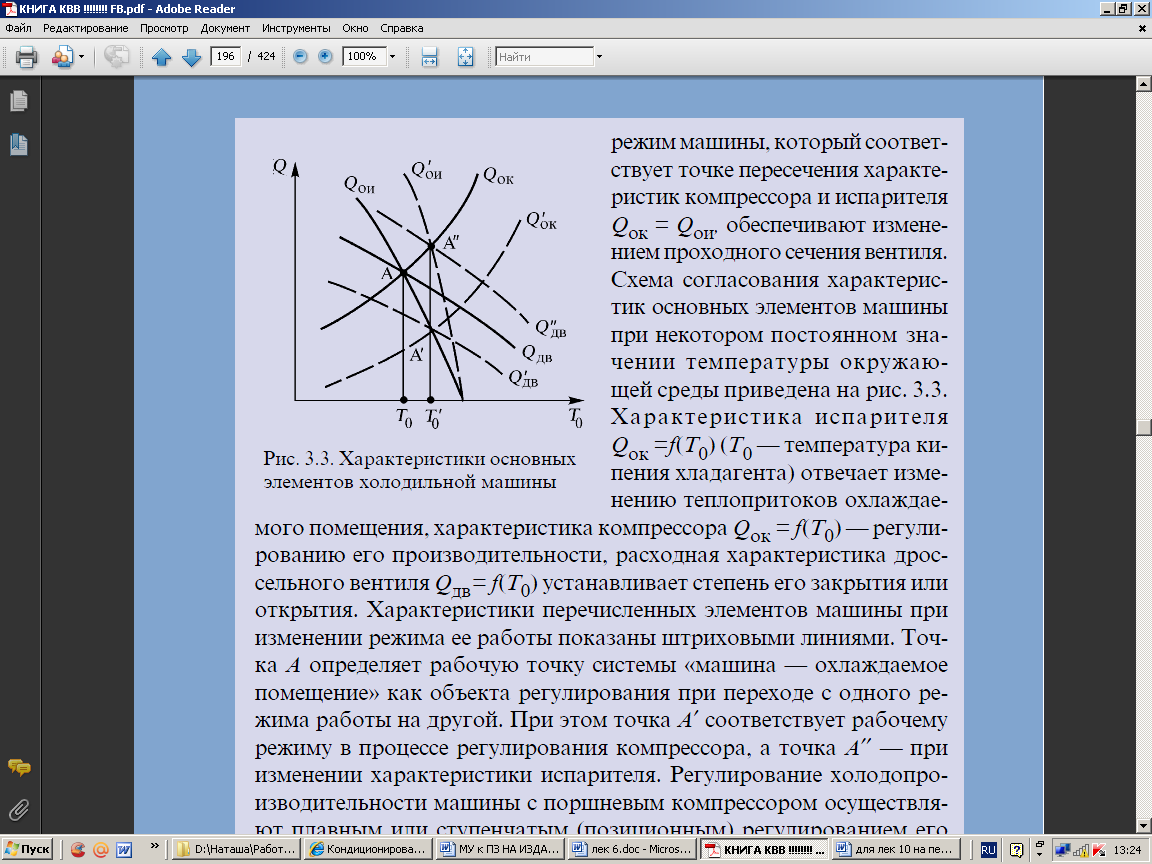The height and width of the screenshot is (864, 1152).
Task: Click the total page count 424
Action: 266,56
